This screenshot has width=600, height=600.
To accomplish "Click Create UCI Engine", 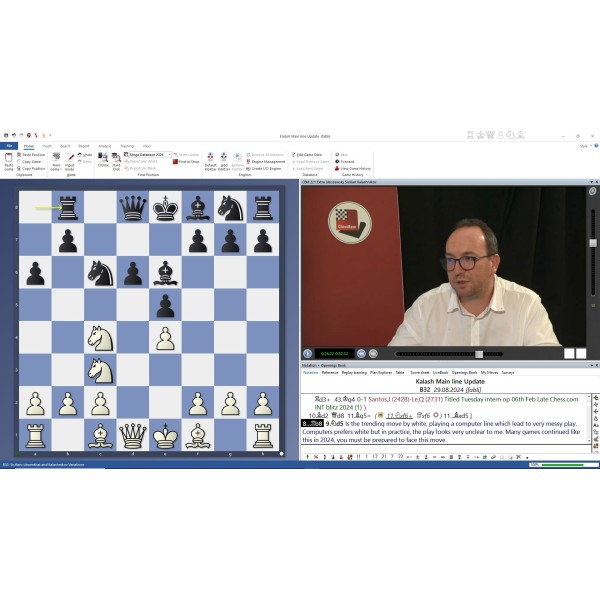I will (x=264, y=168).
